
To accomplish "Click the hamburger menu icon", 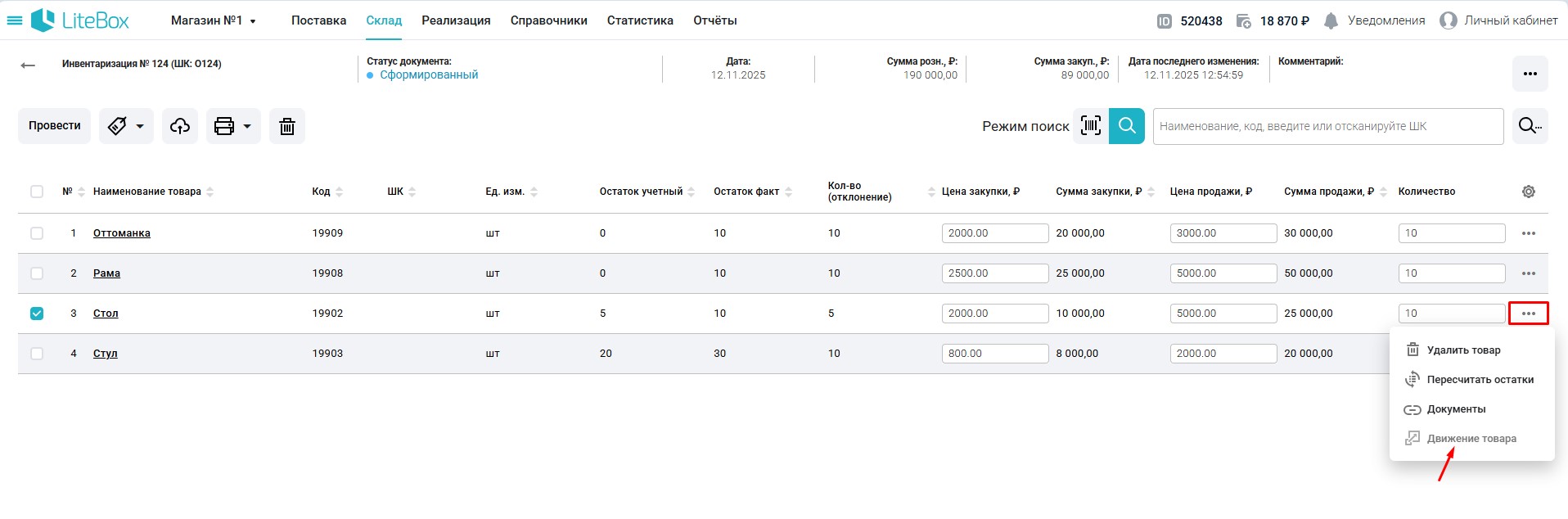I will [x=15, y=20].
